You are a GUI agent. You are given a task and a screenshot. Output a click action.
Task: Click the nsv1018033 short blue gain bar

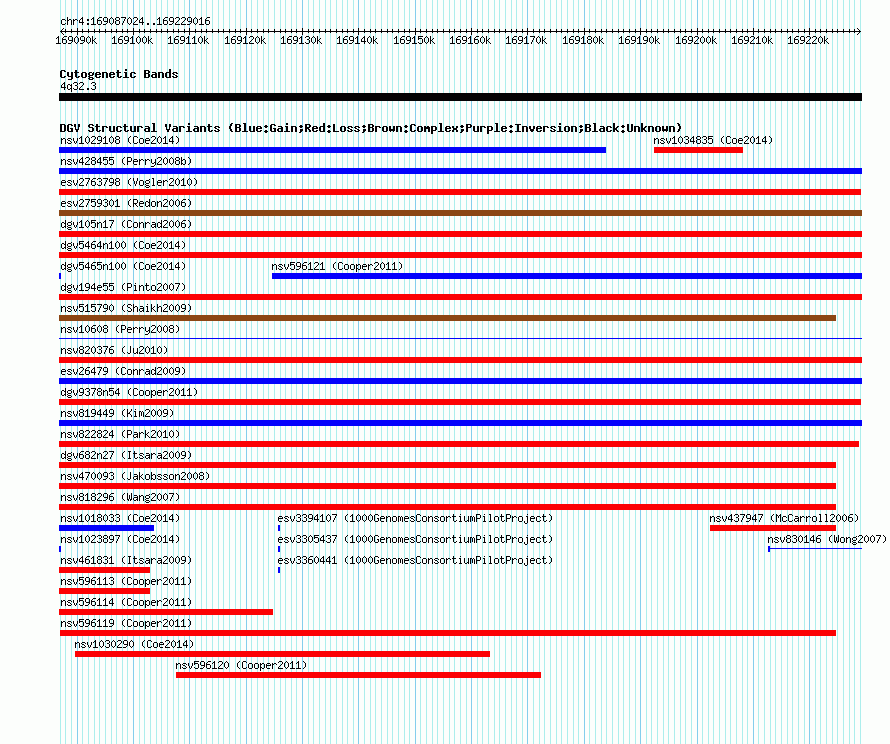click(106, 528)
